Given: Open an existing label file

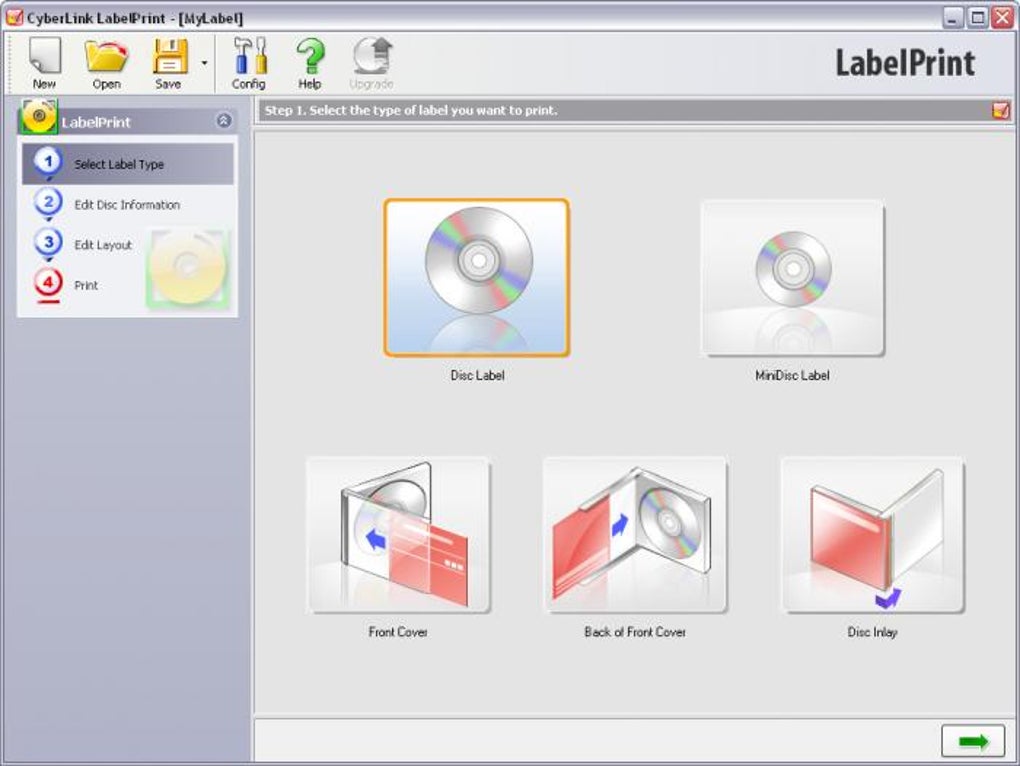Looking at the screenshot, I should (x=106, y=63).
